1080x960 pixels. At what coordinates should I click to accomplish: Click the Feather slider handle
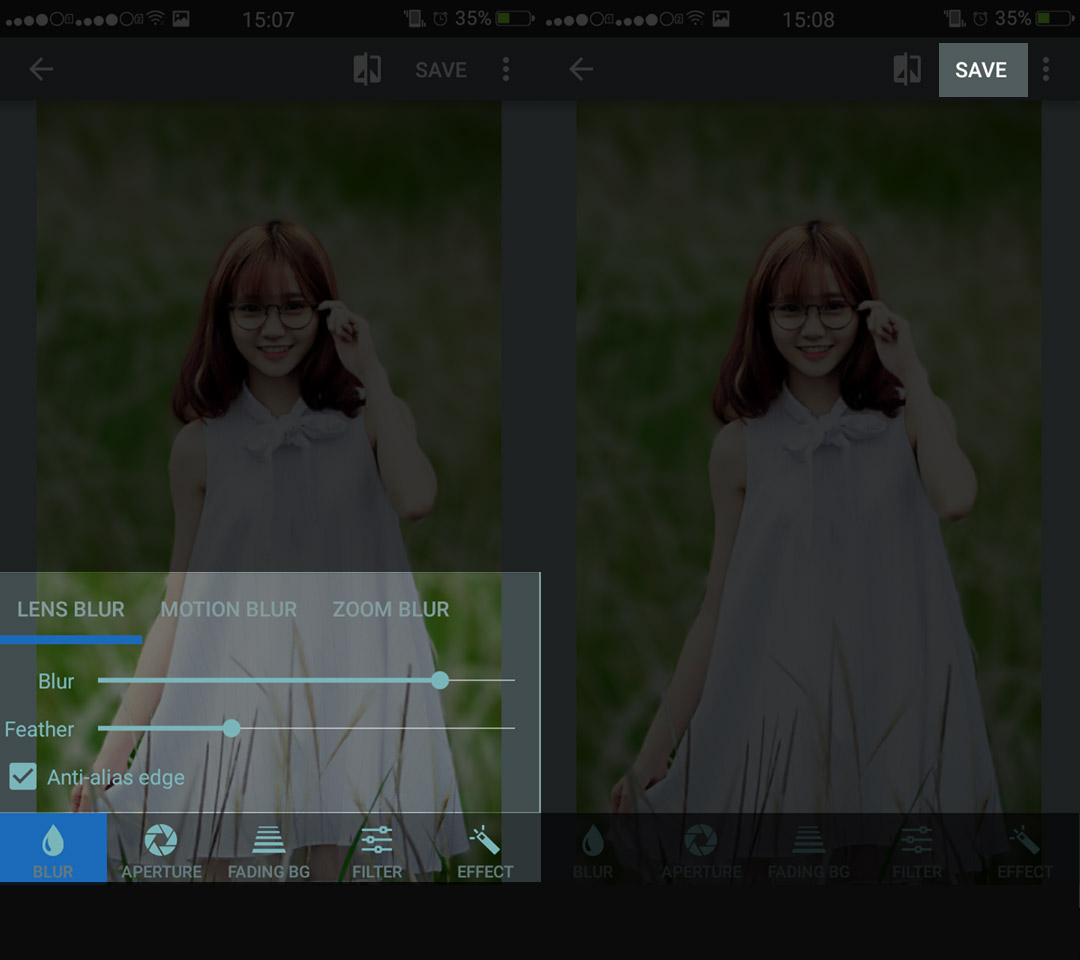232,728
